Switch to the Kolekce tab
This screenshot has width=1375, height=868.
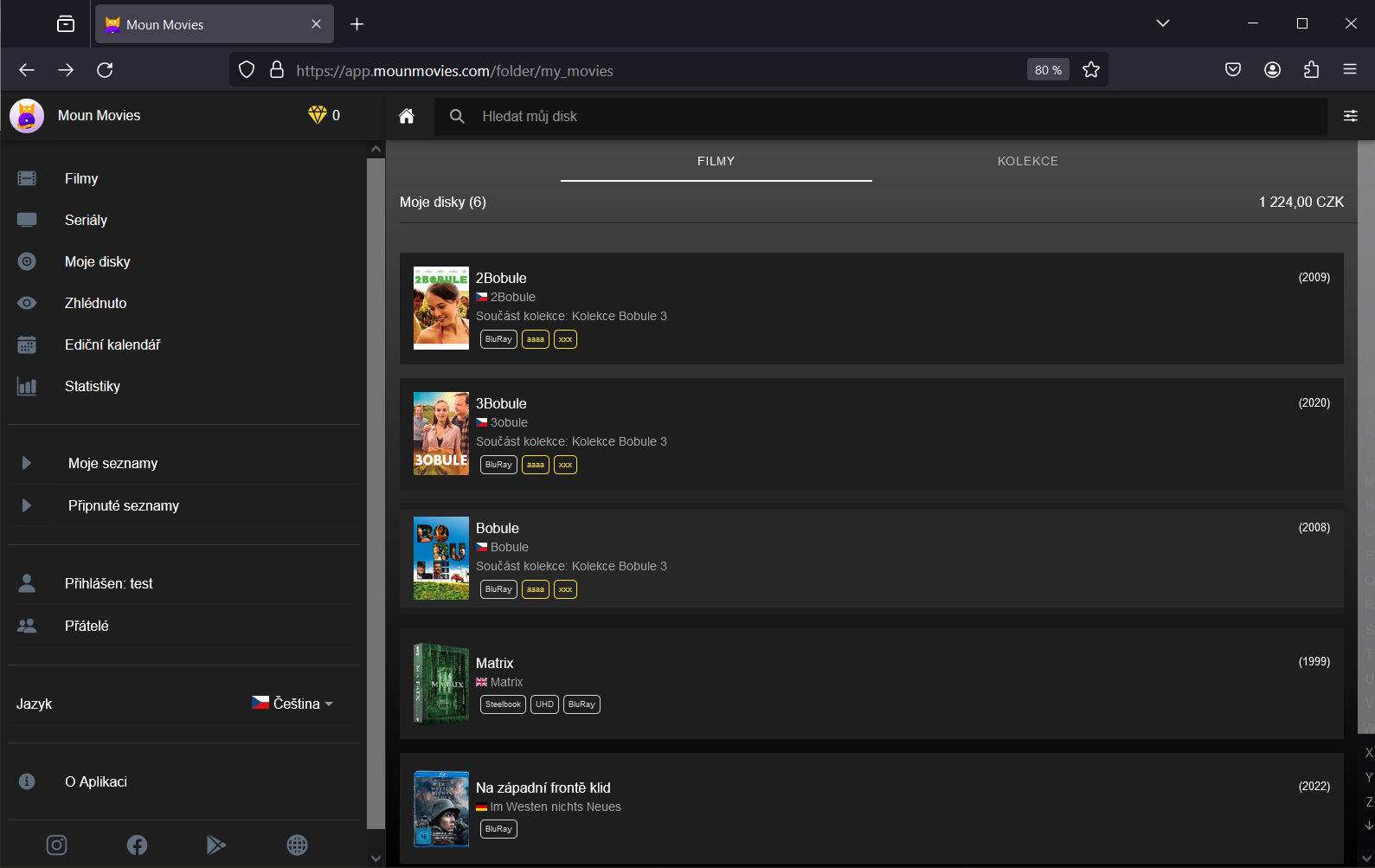pos(1027,161)
